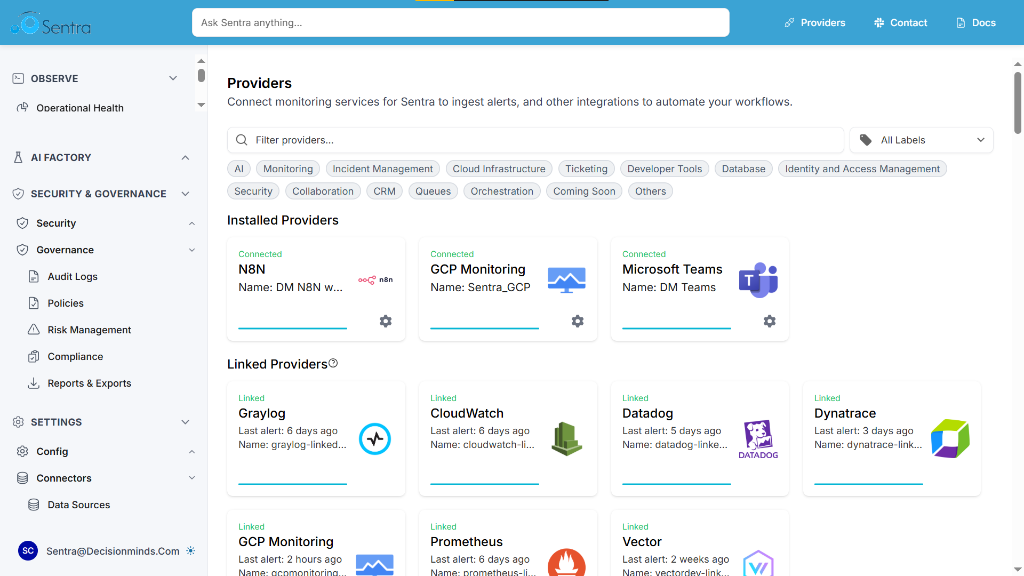Focus the Filter providers input
Screen dimensions: 1024x576
[536, 140]
